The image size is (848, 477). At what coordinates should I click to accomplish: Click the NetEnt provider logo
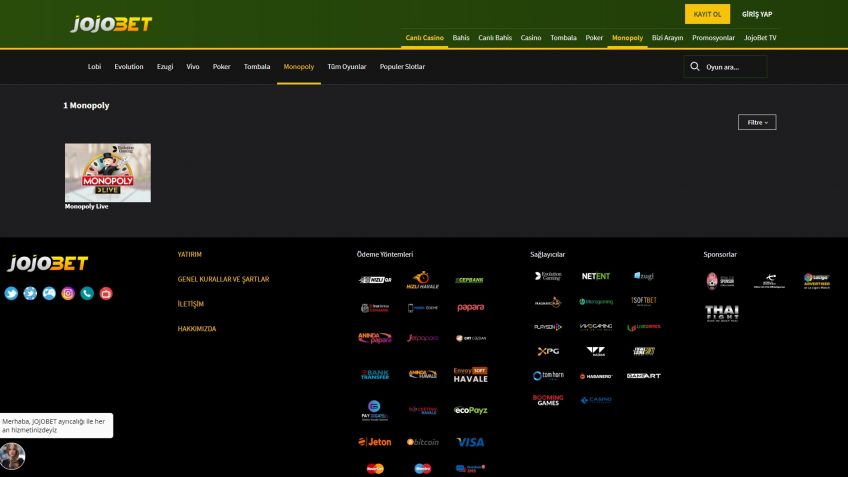(596, 276)
